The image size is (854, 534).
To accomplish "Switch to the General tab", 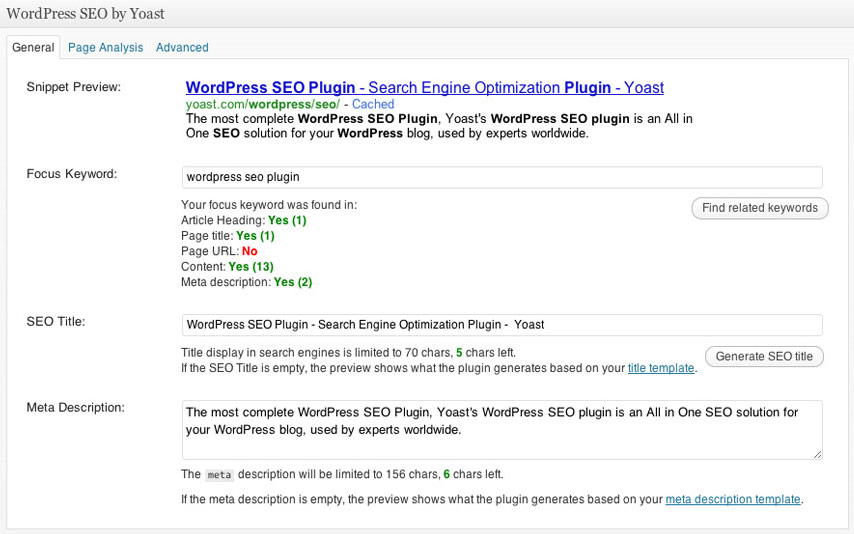I will [x=33, y=47].
